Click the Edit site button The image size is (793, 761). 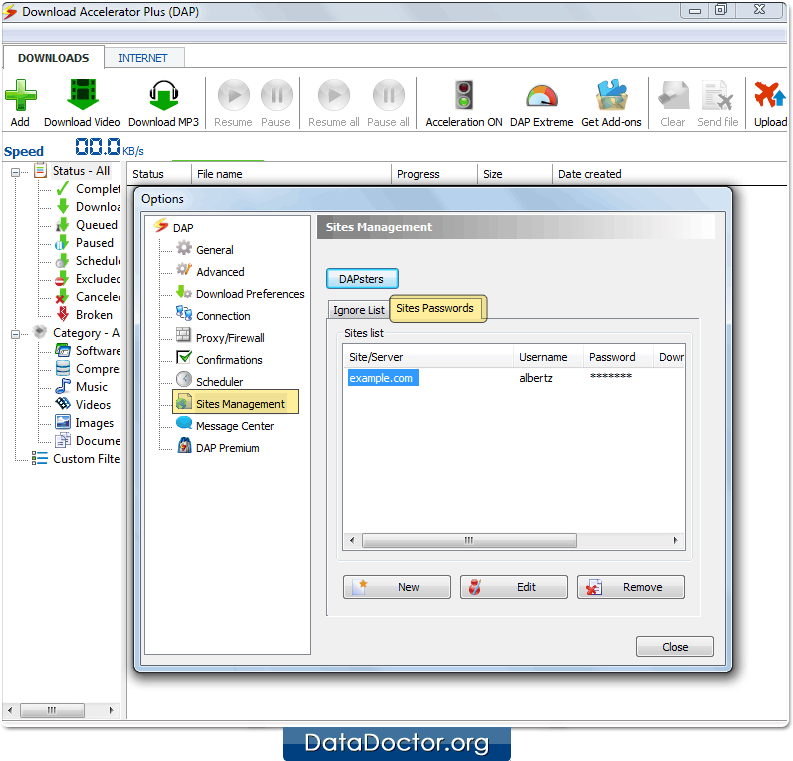pyautogui.click(x=514, y=587)
